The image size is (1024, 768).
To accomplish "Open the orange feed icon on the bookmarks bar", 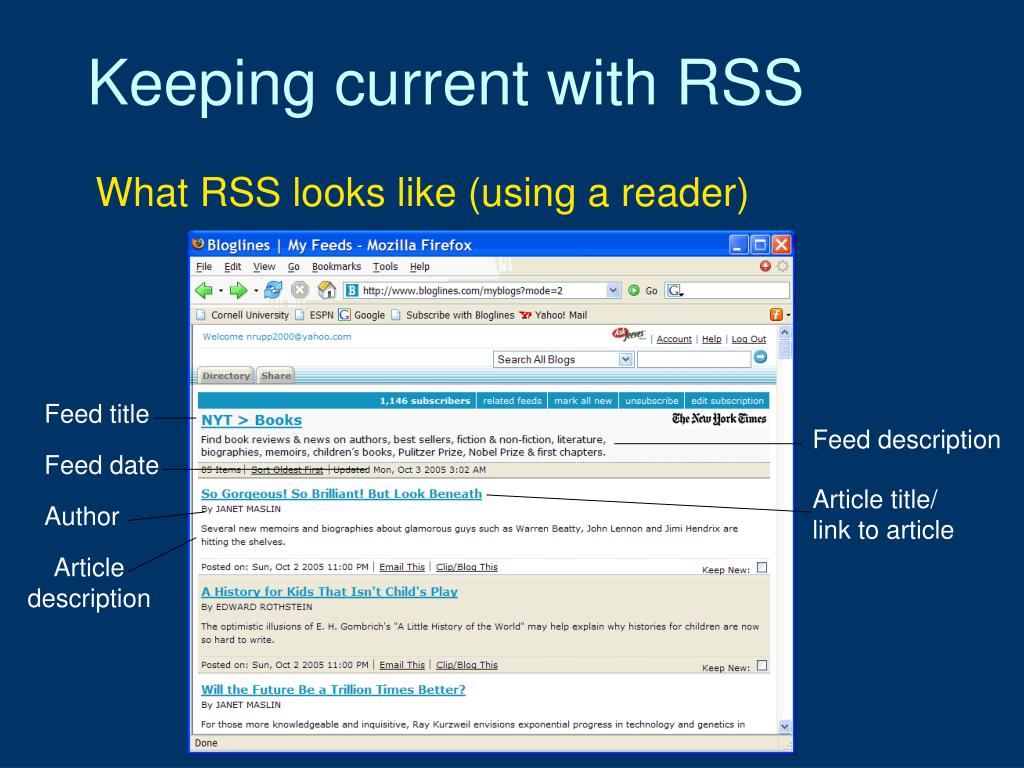I will point(776,315).
